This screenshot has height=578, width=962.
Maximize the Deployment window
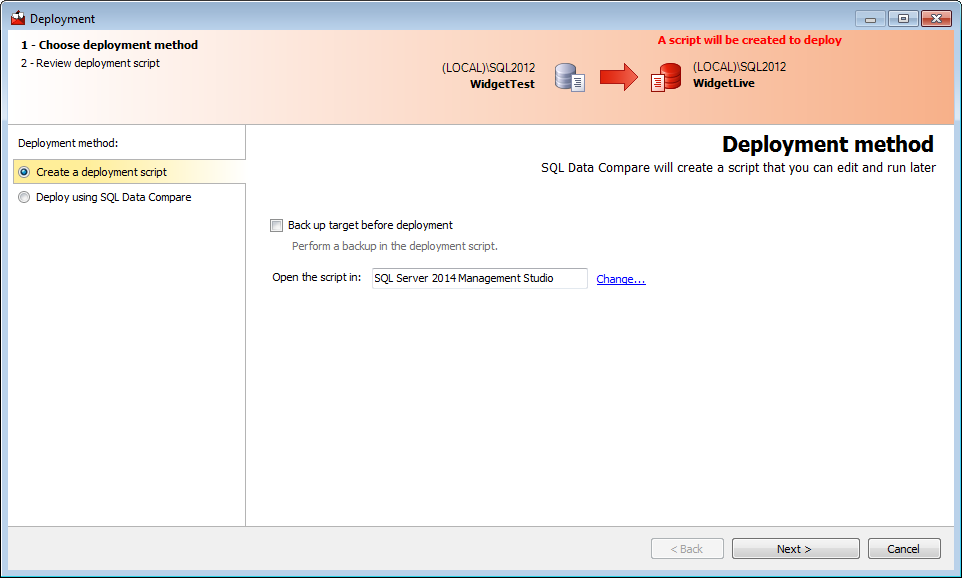click(x=903, y=18)
